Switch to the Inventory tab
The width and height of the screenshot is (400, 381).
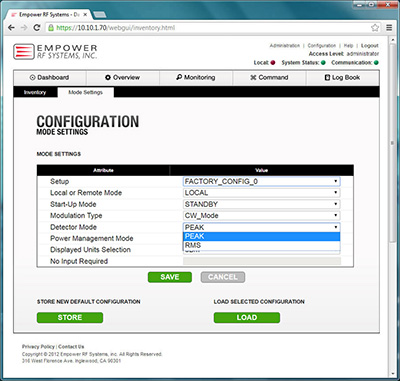coord(35,92)
